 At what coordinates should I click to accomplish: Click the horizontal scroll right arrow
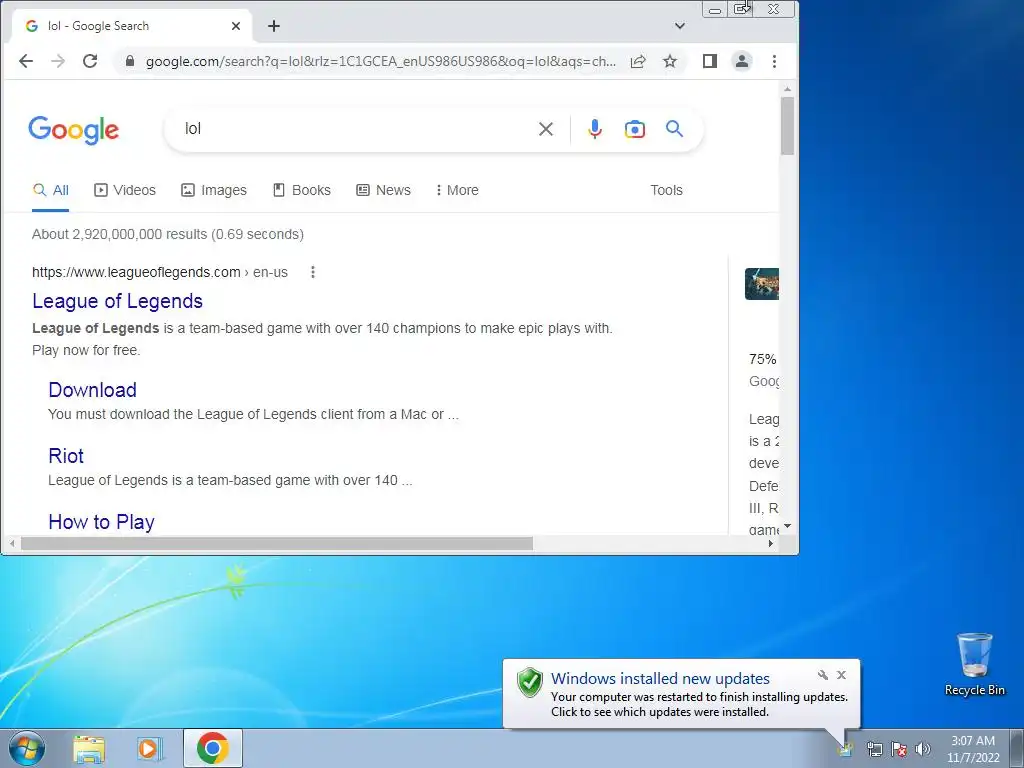pos(771,543)
